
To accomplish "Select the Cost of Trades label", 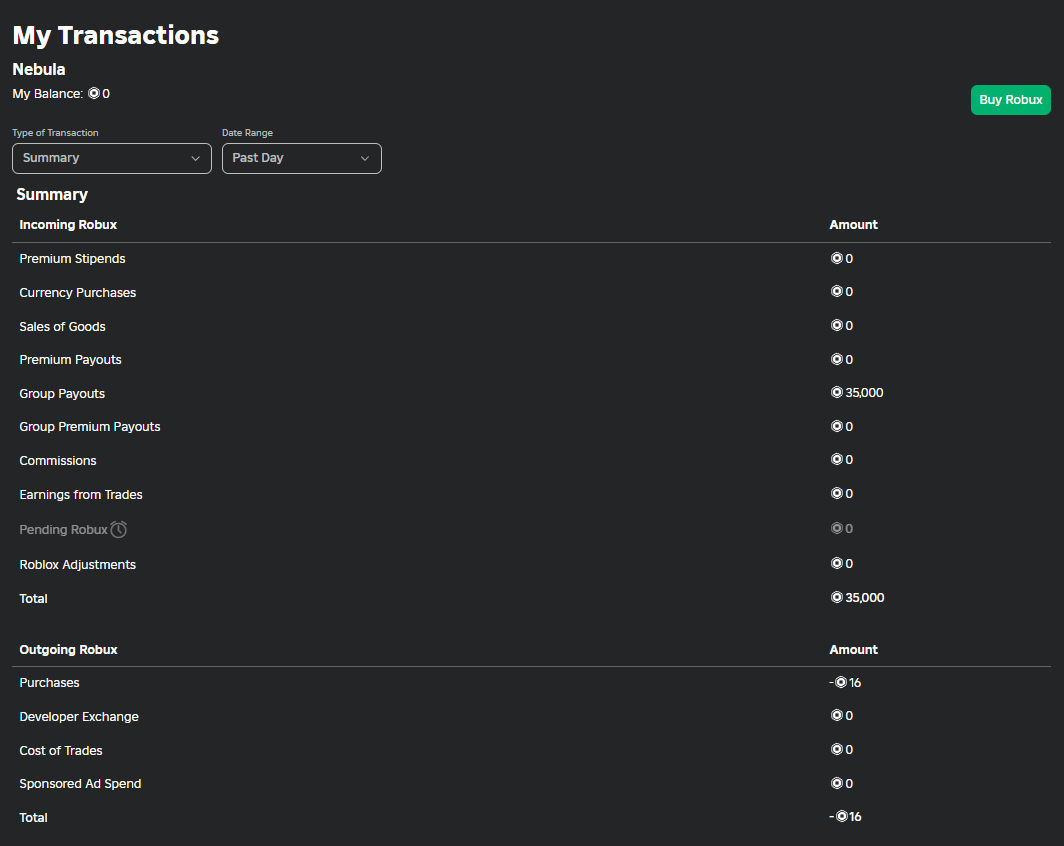I will coord(60,750).
